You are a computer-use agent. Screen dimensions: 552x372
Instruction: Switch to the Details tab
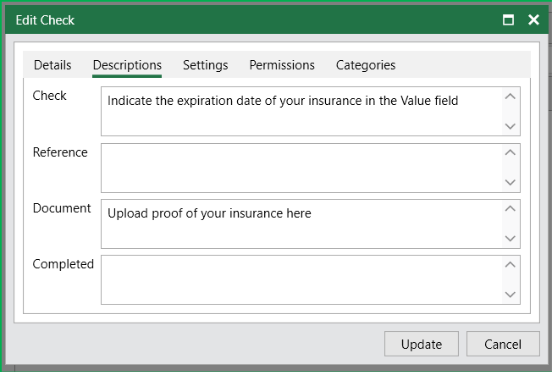[52, 65]
